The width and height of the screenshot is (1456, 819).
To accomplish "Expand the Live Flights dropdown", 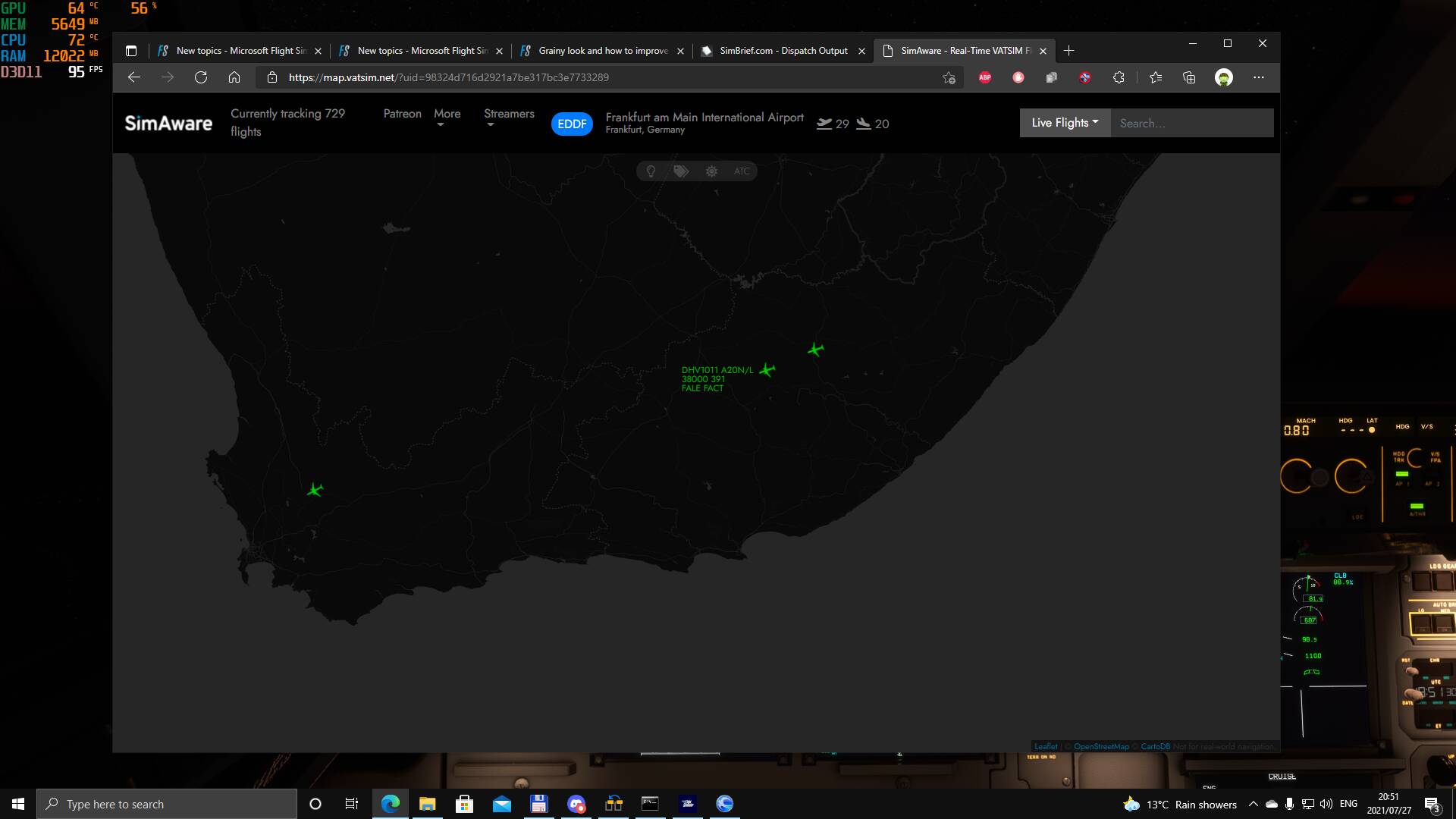I will pos(1065,123).
